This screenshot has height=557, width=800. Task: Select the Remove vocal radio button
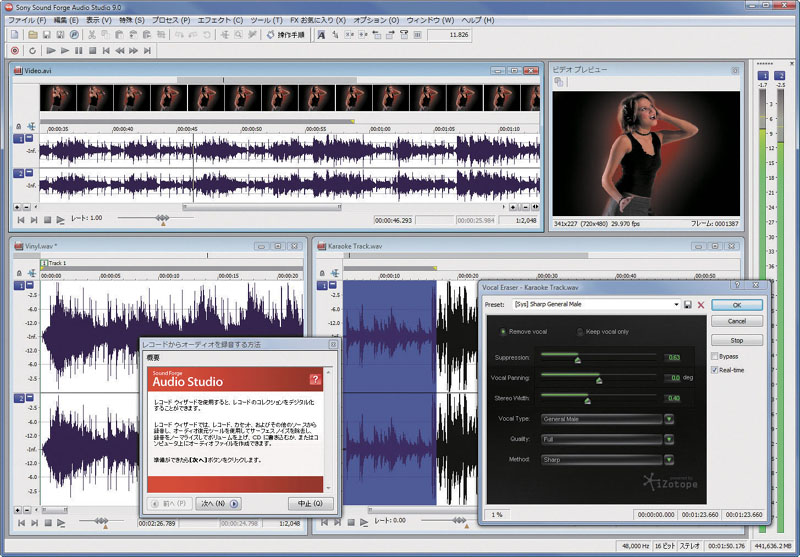[x=501, y=331]
